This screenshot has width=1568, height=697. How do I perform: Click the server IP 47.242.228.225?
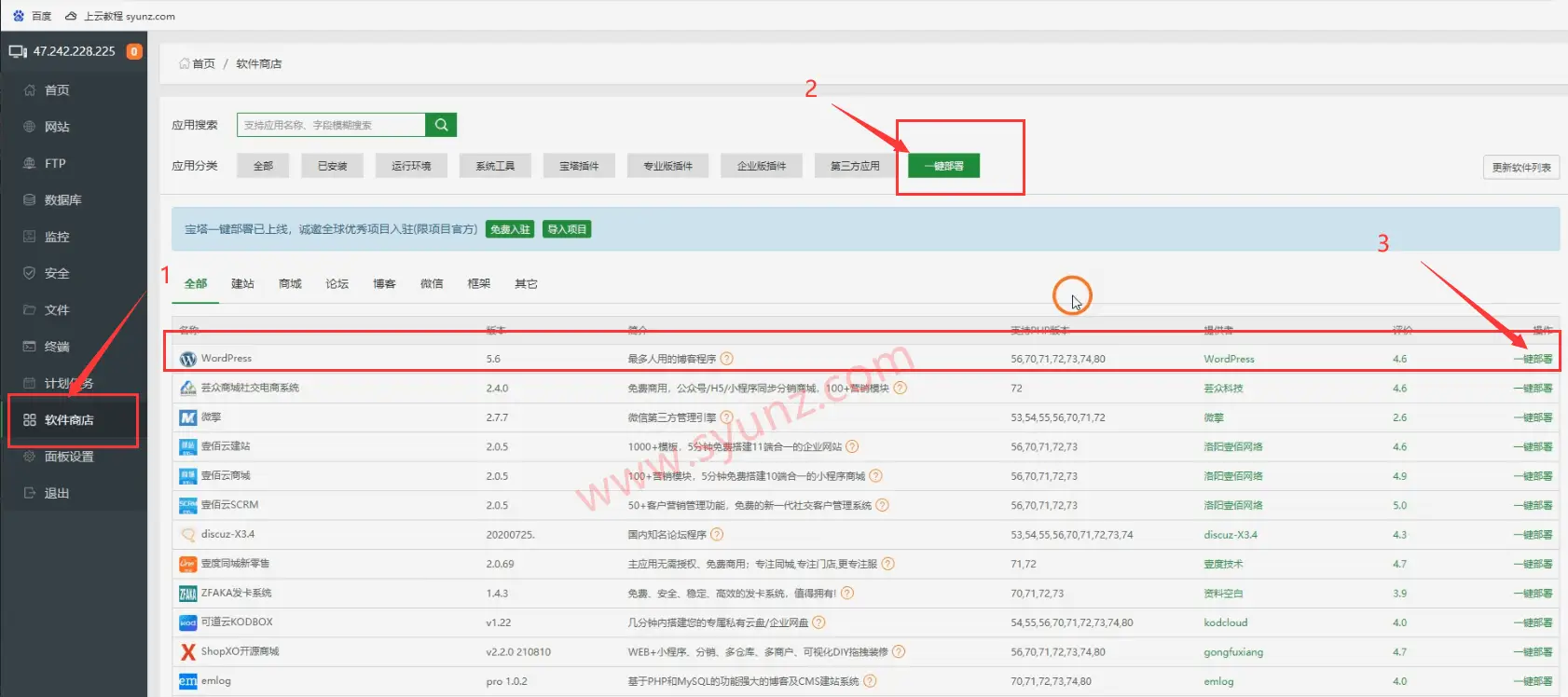(75, 51)
